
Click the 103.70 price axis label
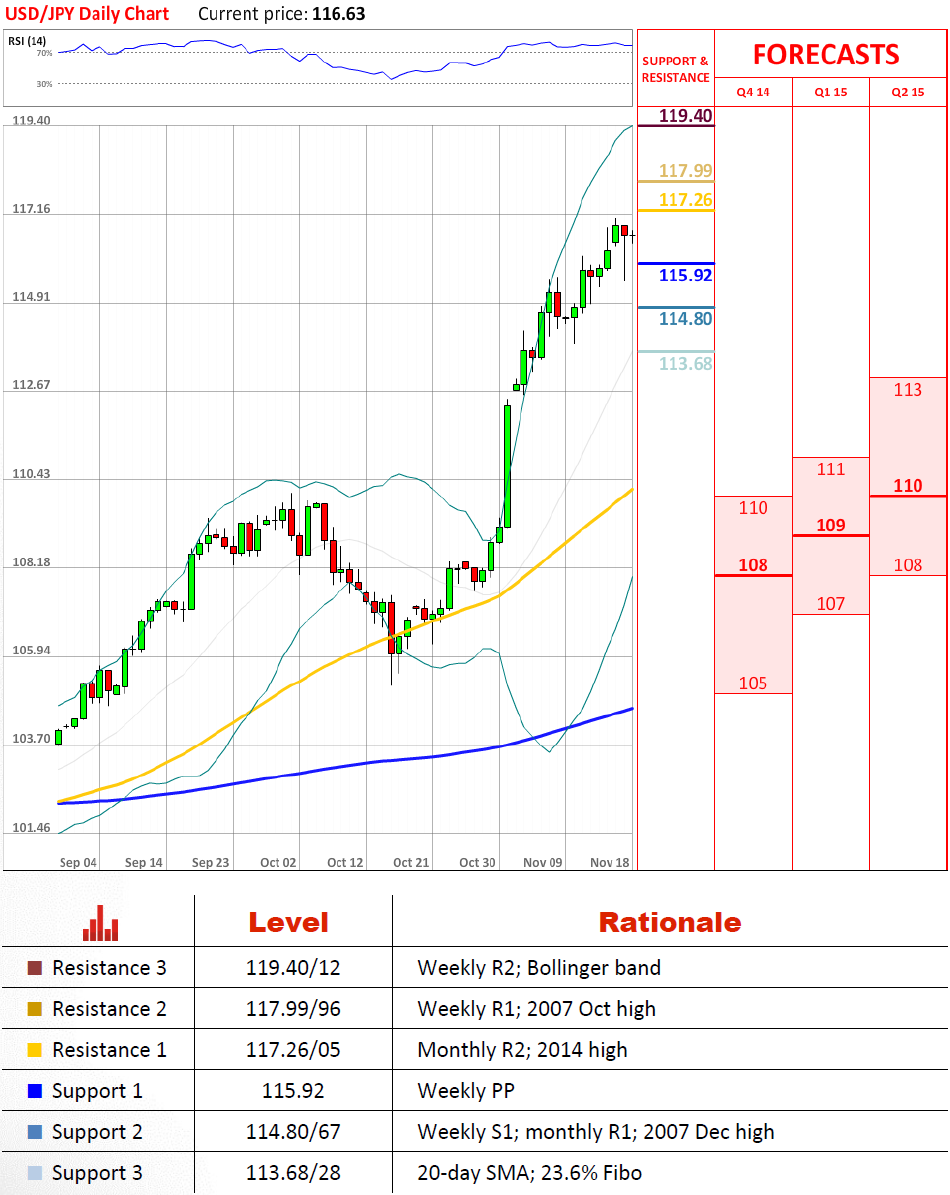pos(31,738)
